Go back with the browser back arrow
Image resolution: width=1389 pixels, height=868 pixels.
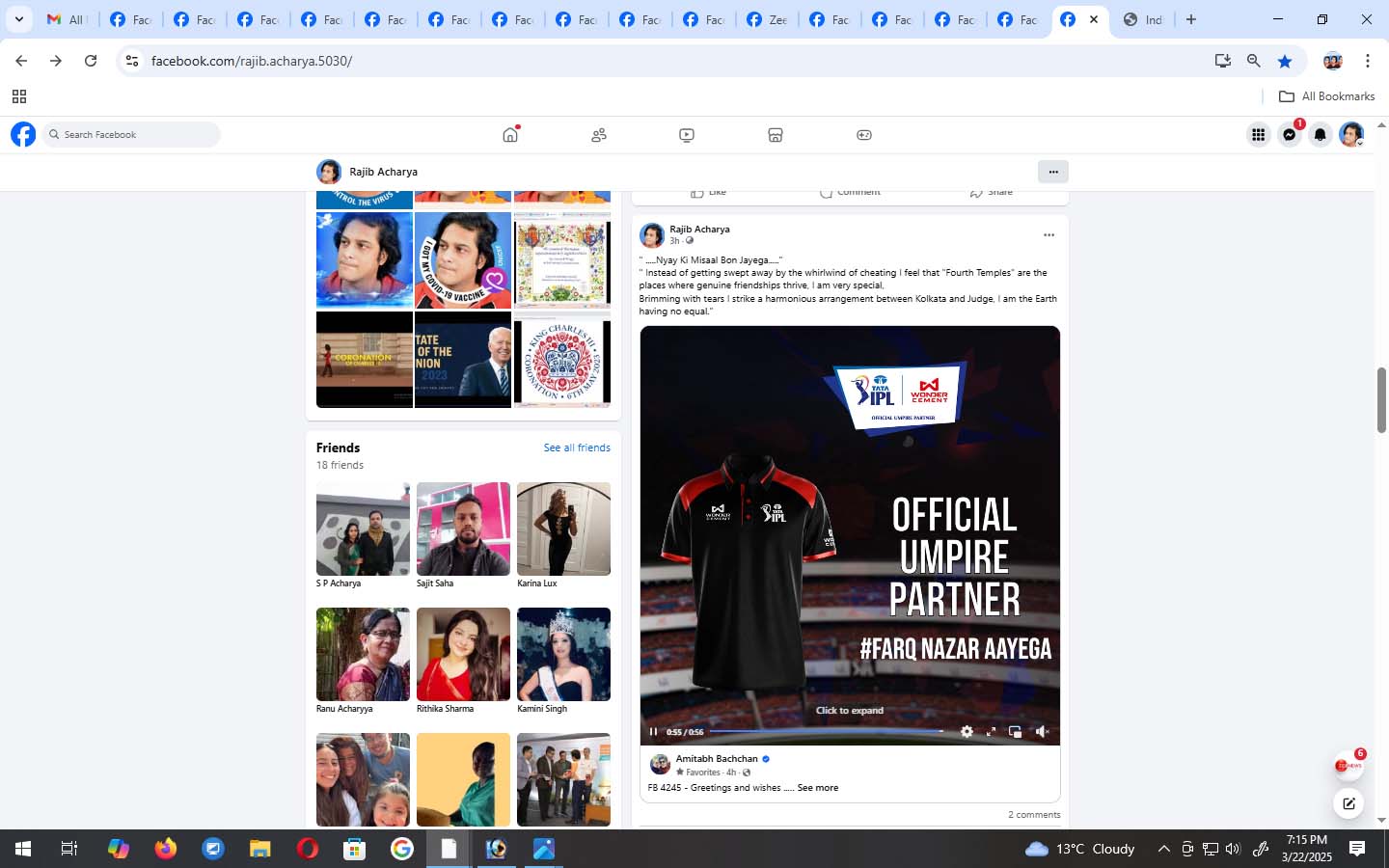coord(21,61)
